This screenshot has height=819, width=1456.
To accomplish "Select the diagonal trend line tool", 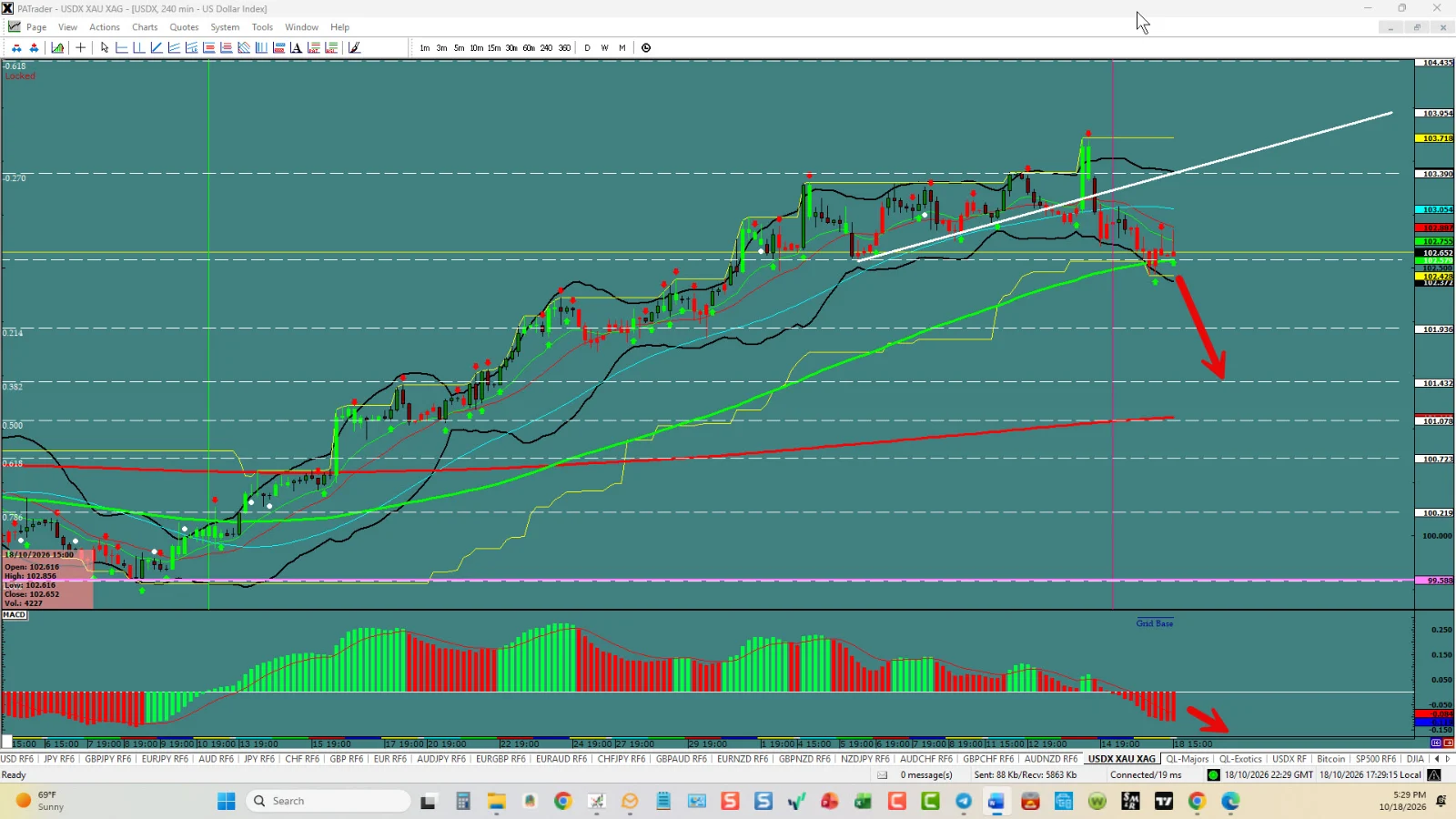I will coord(157,47).
